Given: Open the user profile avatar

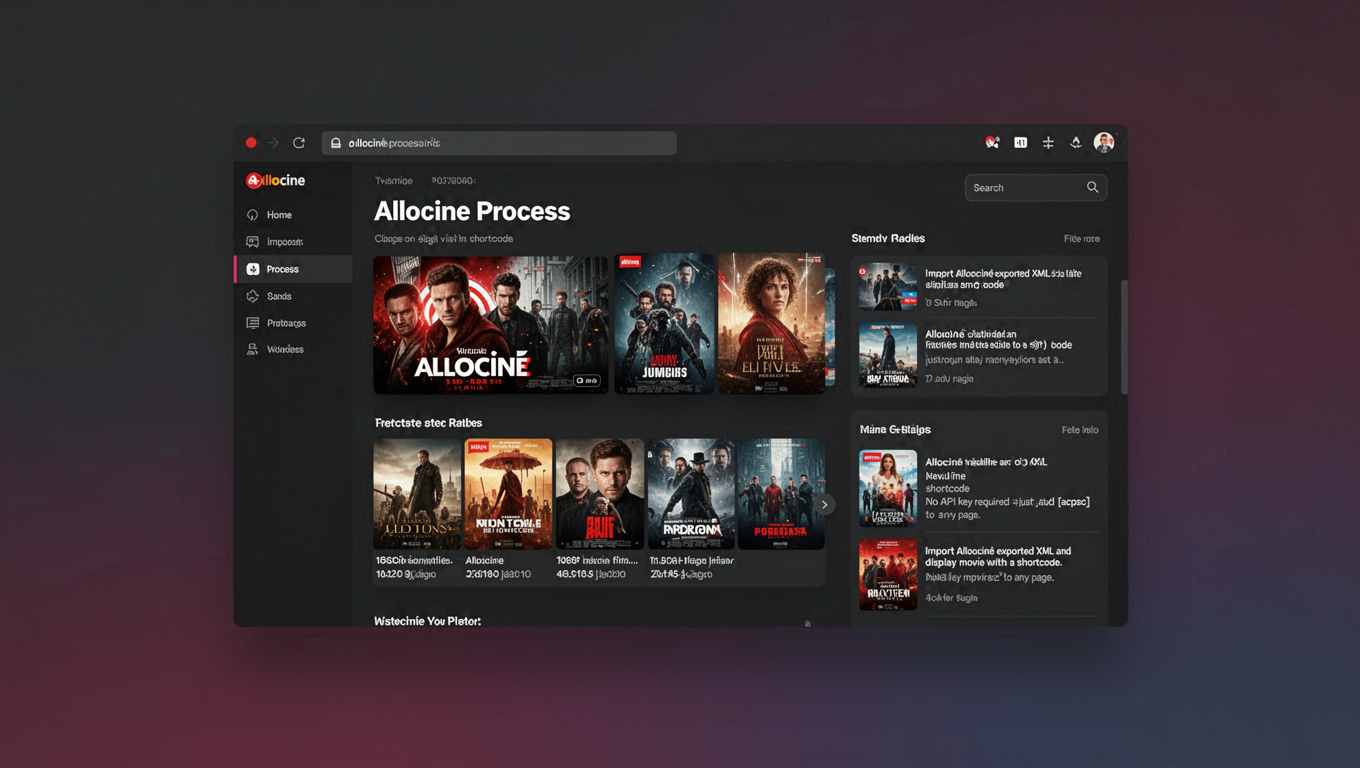Looking at the screenshot, I should click(1104, 143).
